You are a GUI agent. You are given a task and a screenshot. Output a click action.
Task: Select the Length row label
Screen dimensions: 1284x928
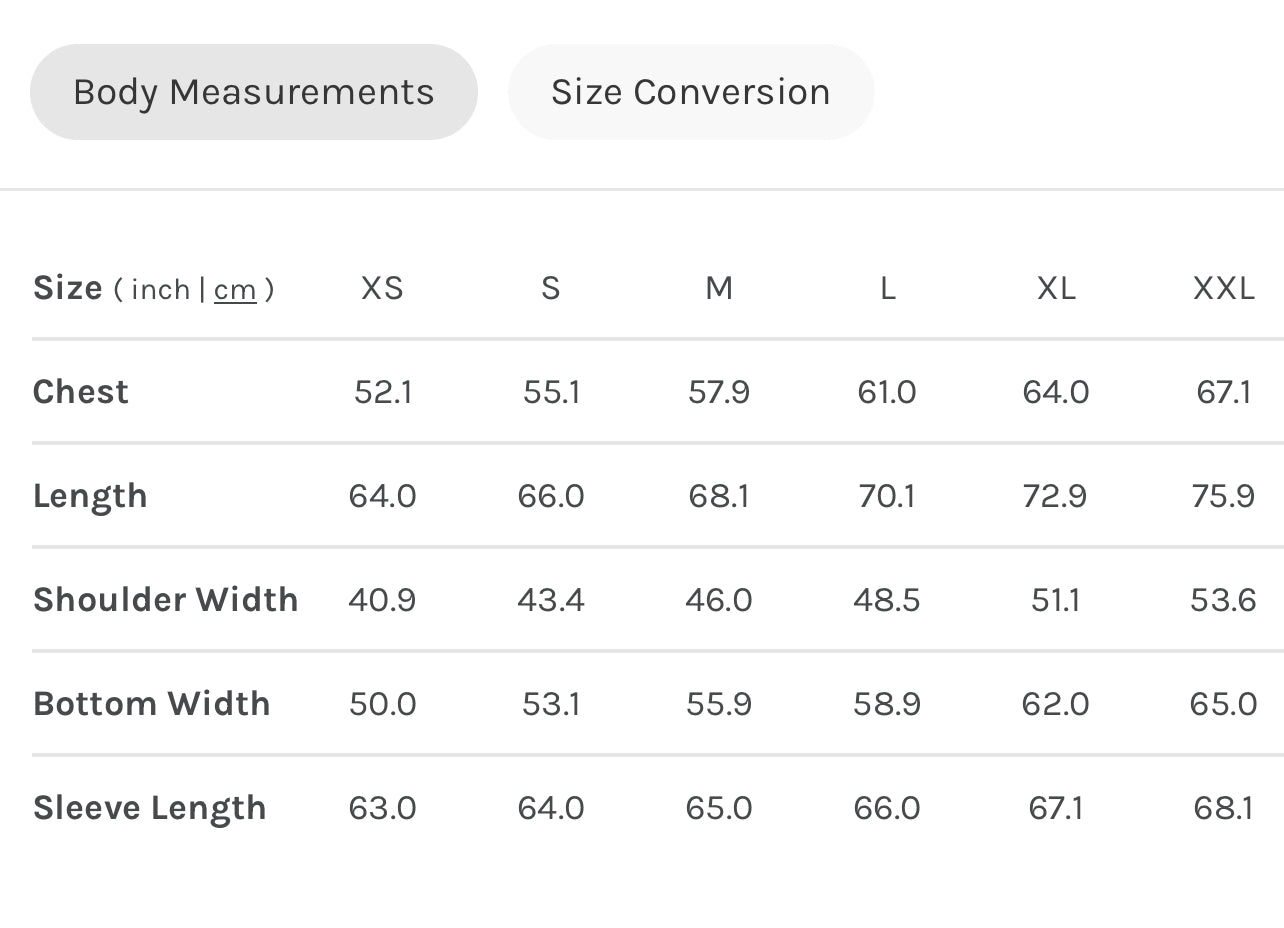point(90,496)
